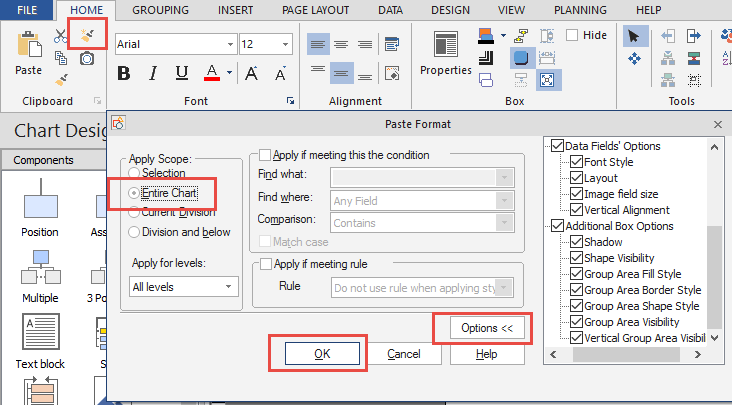Click the options list horizontal scrollbar

click(x=626, y=355)
